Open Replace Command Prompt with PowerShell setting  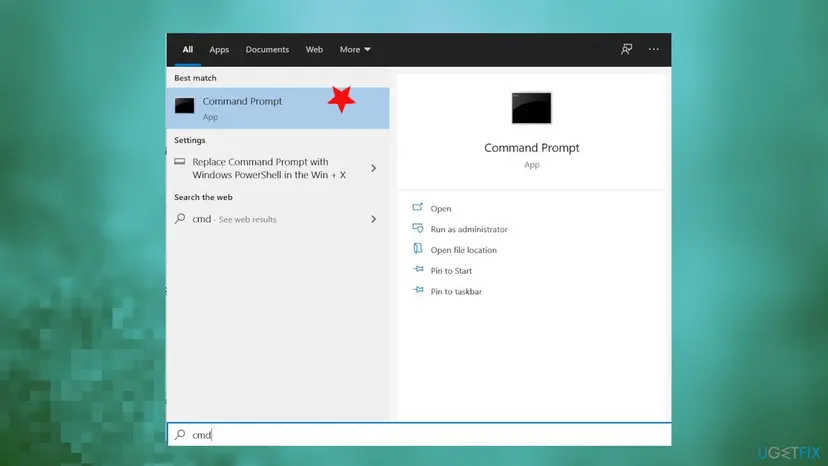coord(269,168)
